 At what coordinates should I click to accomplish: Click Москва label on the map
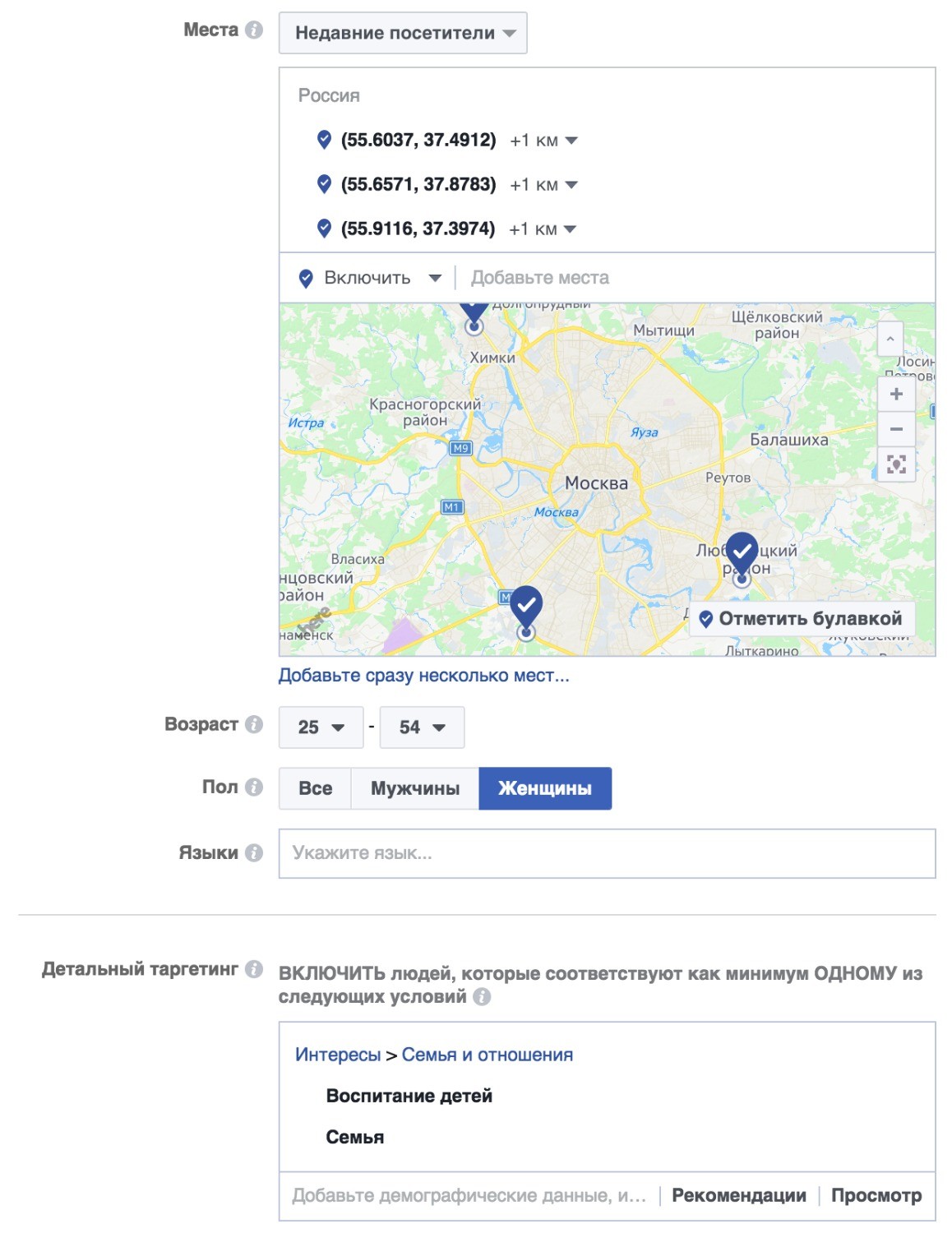tap(596, 483)
